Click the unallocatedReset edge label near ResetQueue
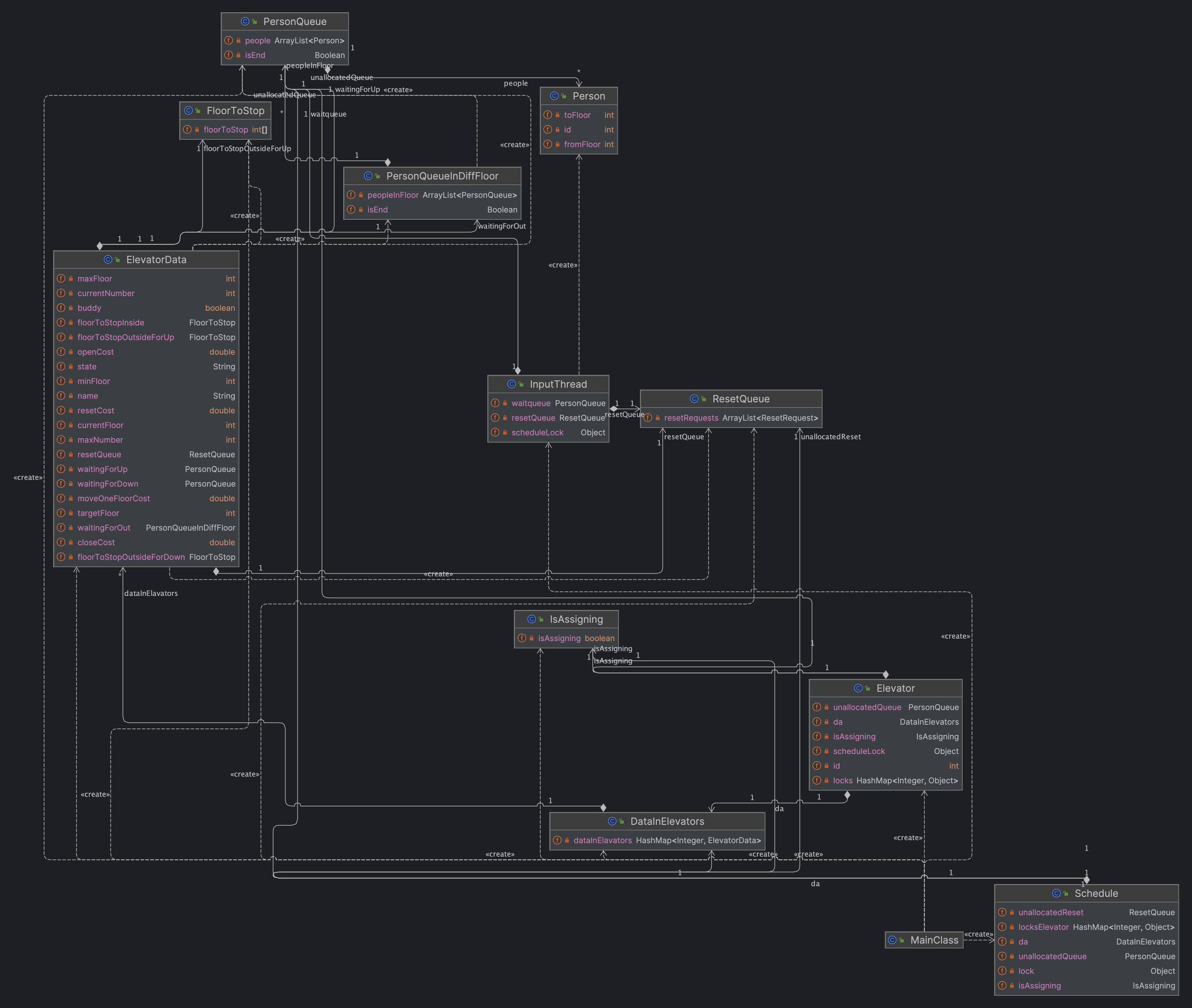This screenshot has width=1192, height=1008. (830, 437)
